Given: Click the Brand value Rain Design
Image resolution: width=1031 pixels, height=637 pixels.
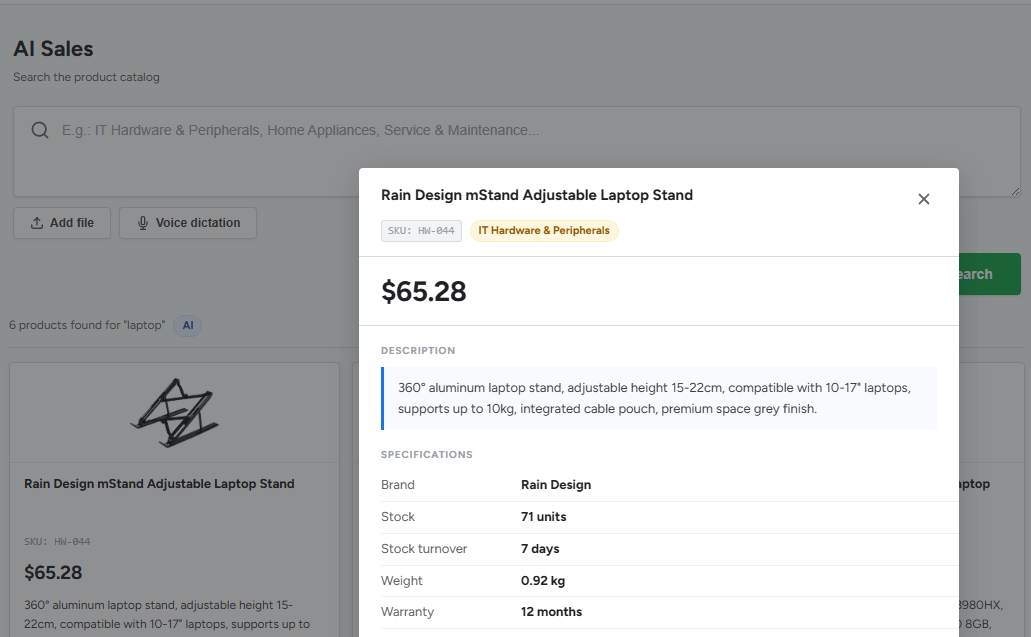Looking at the screenshot, I should 556,485.
